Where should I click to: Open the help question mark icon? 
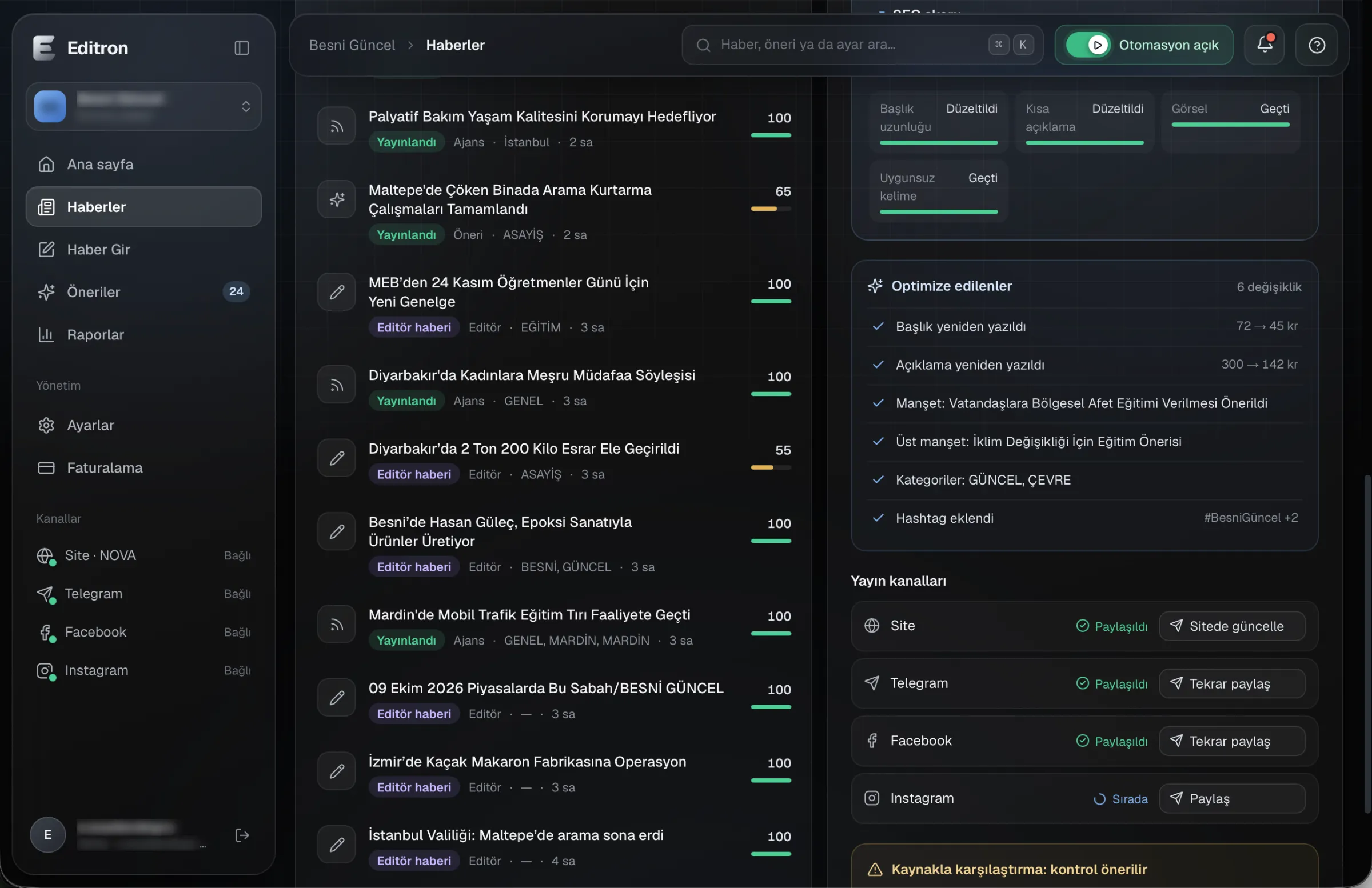click(x=1317, y=45)
